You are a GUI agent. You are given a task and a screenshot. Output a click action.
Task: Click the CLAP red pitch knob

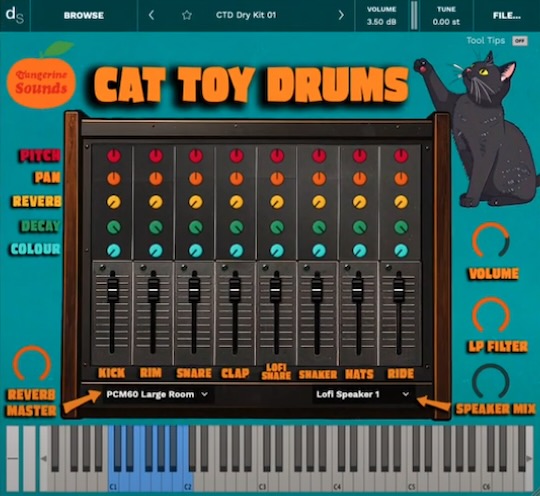point(237,156)
